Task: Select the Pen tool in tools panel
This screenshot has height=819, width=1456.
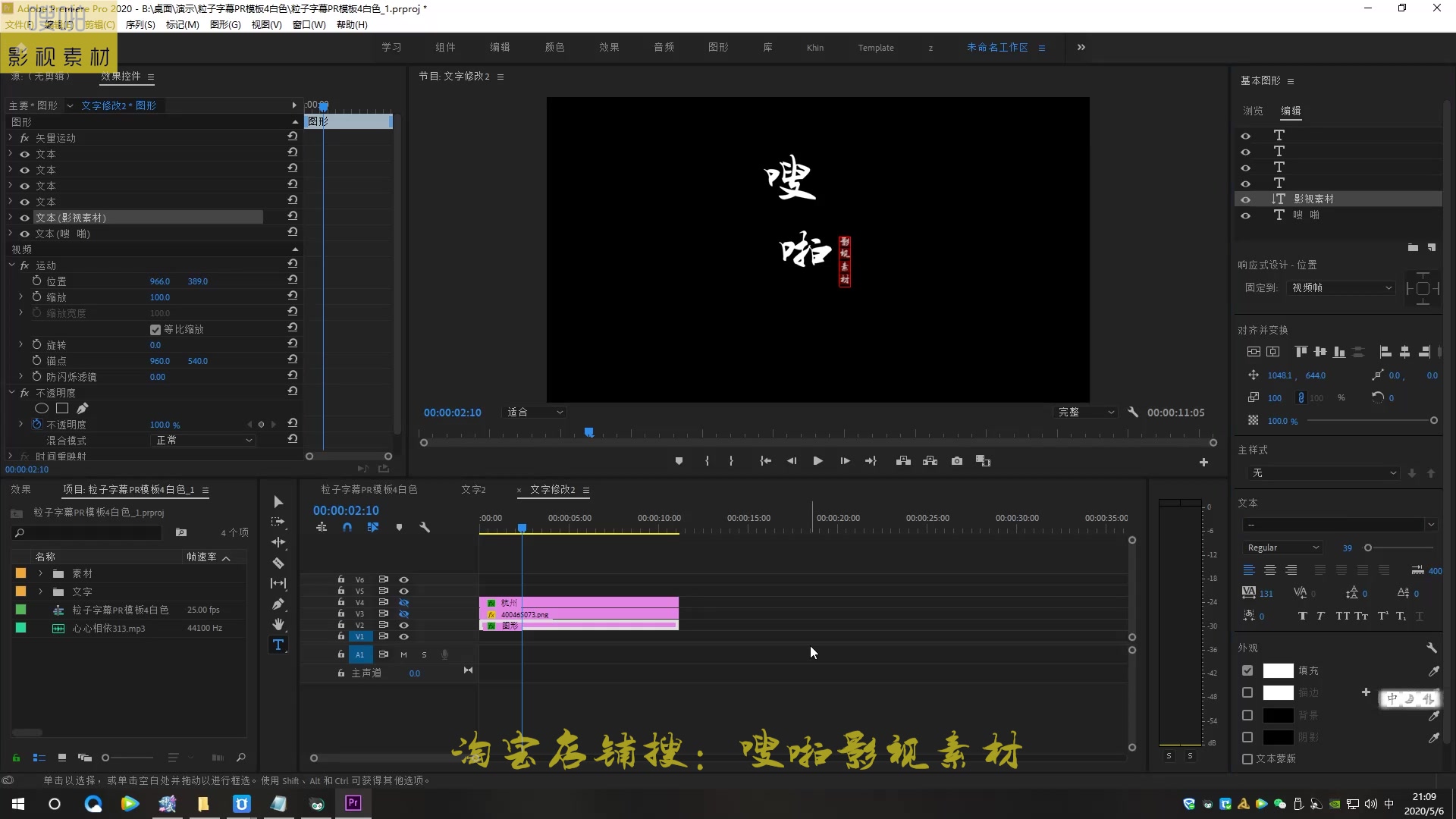Action: (x=278, y=604)
